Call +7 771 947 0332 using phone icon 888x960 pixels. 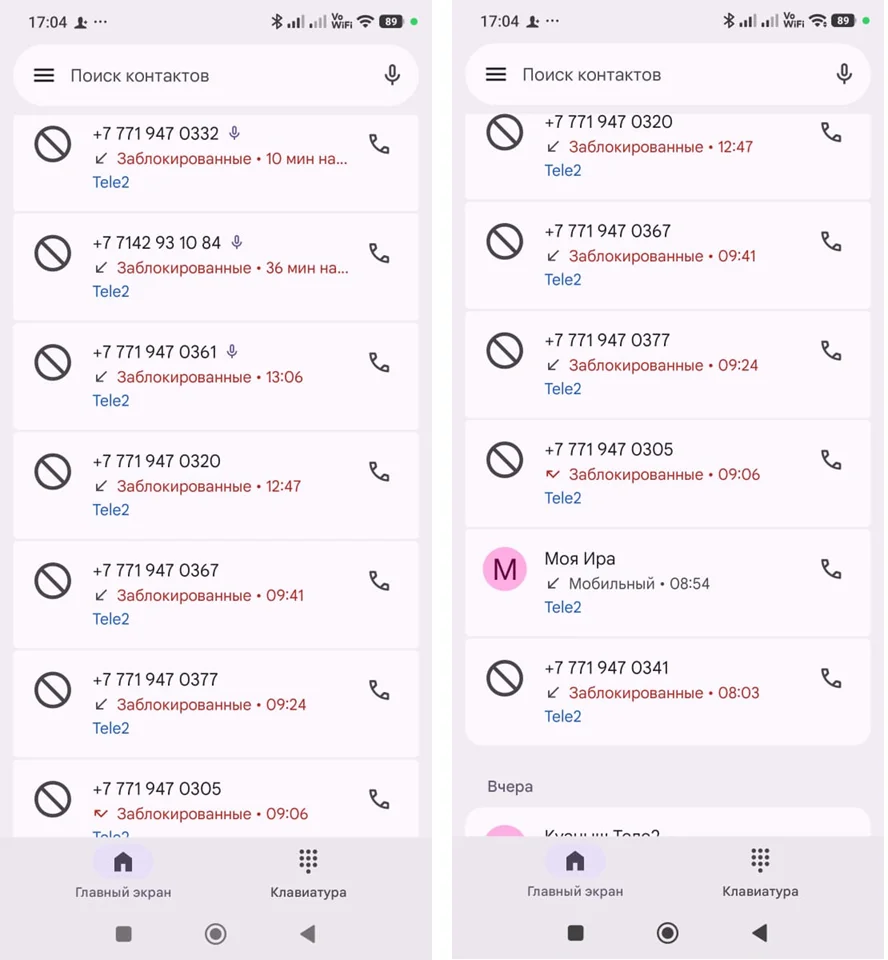(379, 144)
